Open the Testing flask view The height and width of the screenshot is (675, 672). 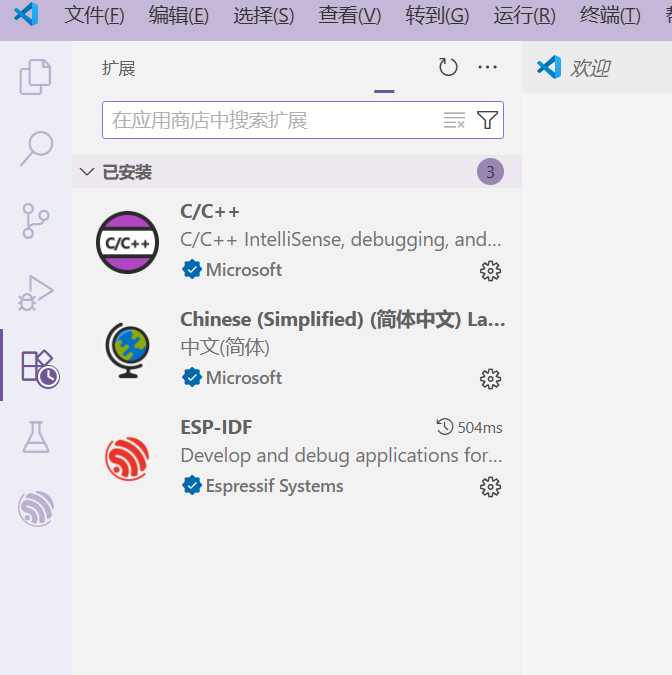point(36,437)
